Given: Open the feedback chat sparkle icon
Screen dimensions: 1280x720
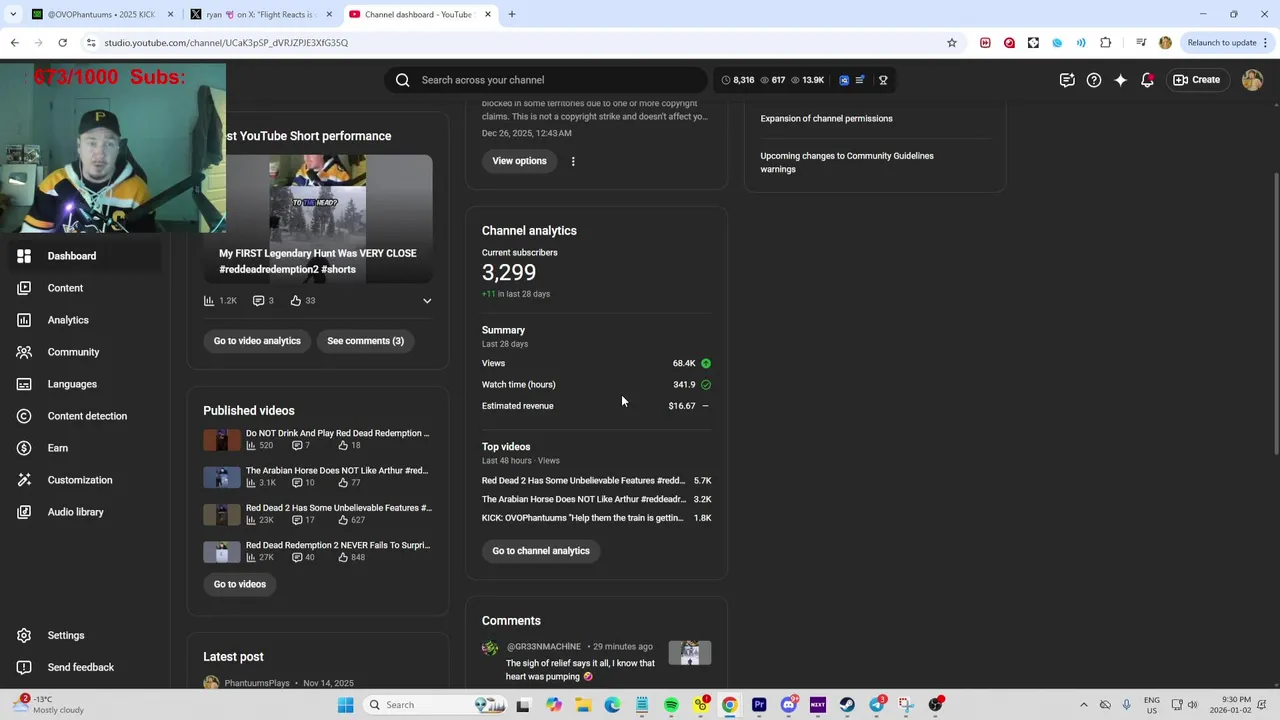Looking at the screenshot, I should coord(1067,80).
